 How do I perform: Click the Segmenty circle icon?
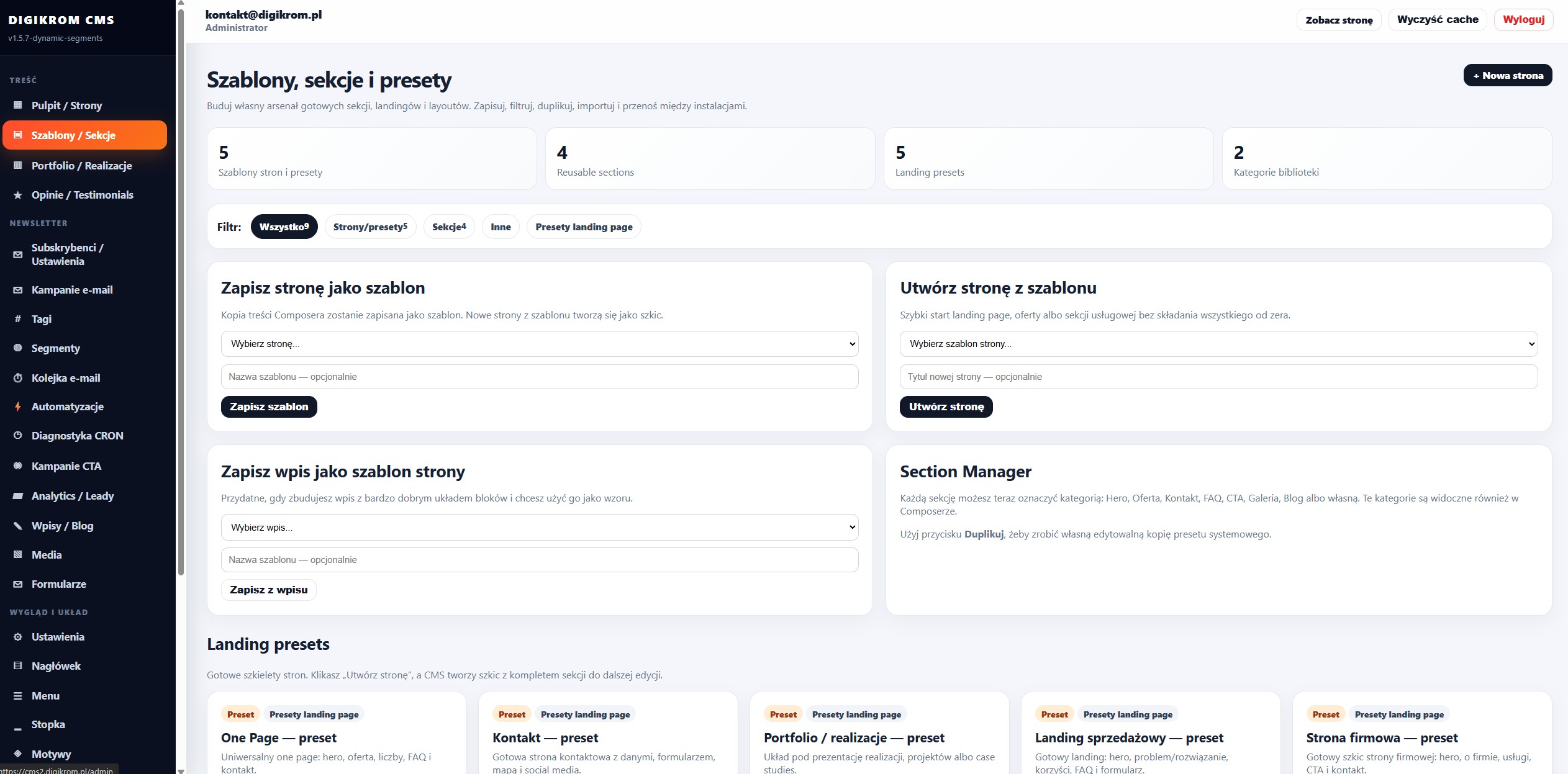[18, 348]
